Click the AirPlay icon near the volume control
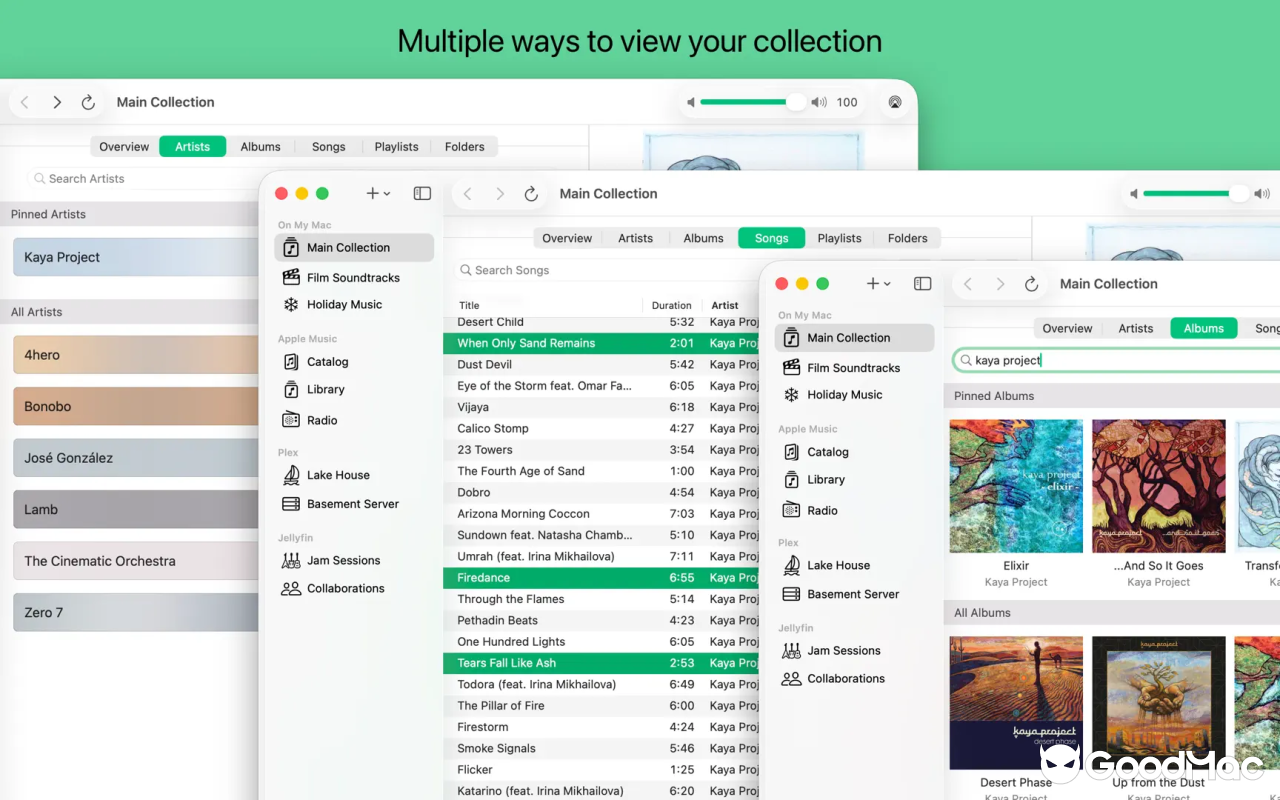The width and height of the screenshot is (1280, 800). click(895, 101)
